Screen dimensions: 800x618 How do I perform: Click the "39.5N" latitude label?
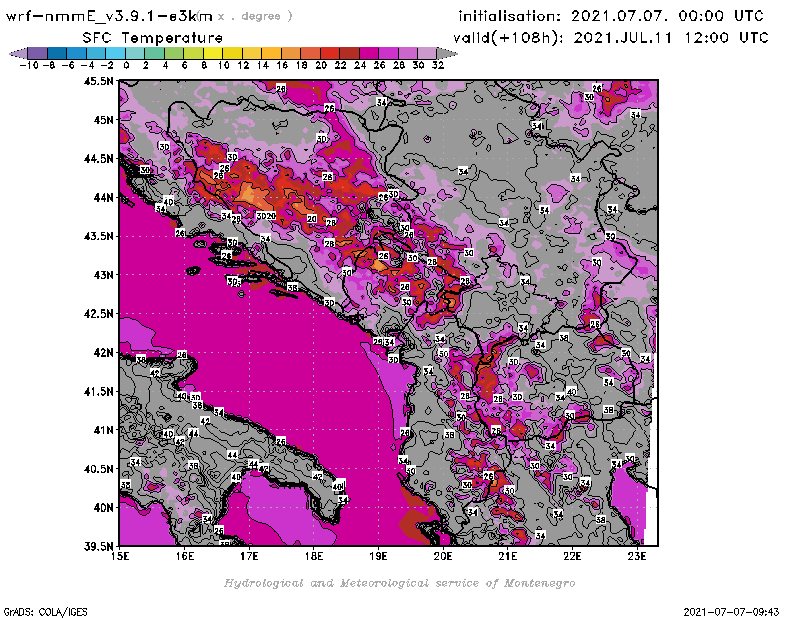click(x=98, y=547)
